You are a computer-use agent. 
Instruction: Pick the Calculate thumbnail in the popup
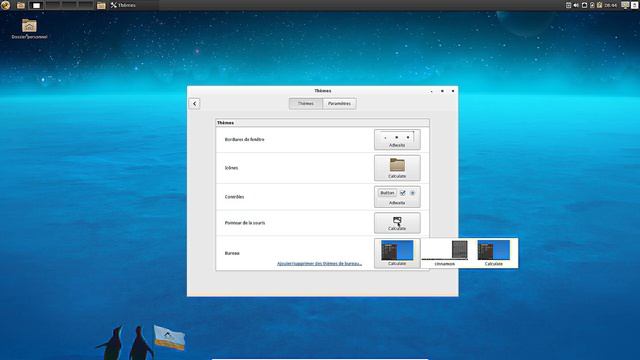point(493,253)
